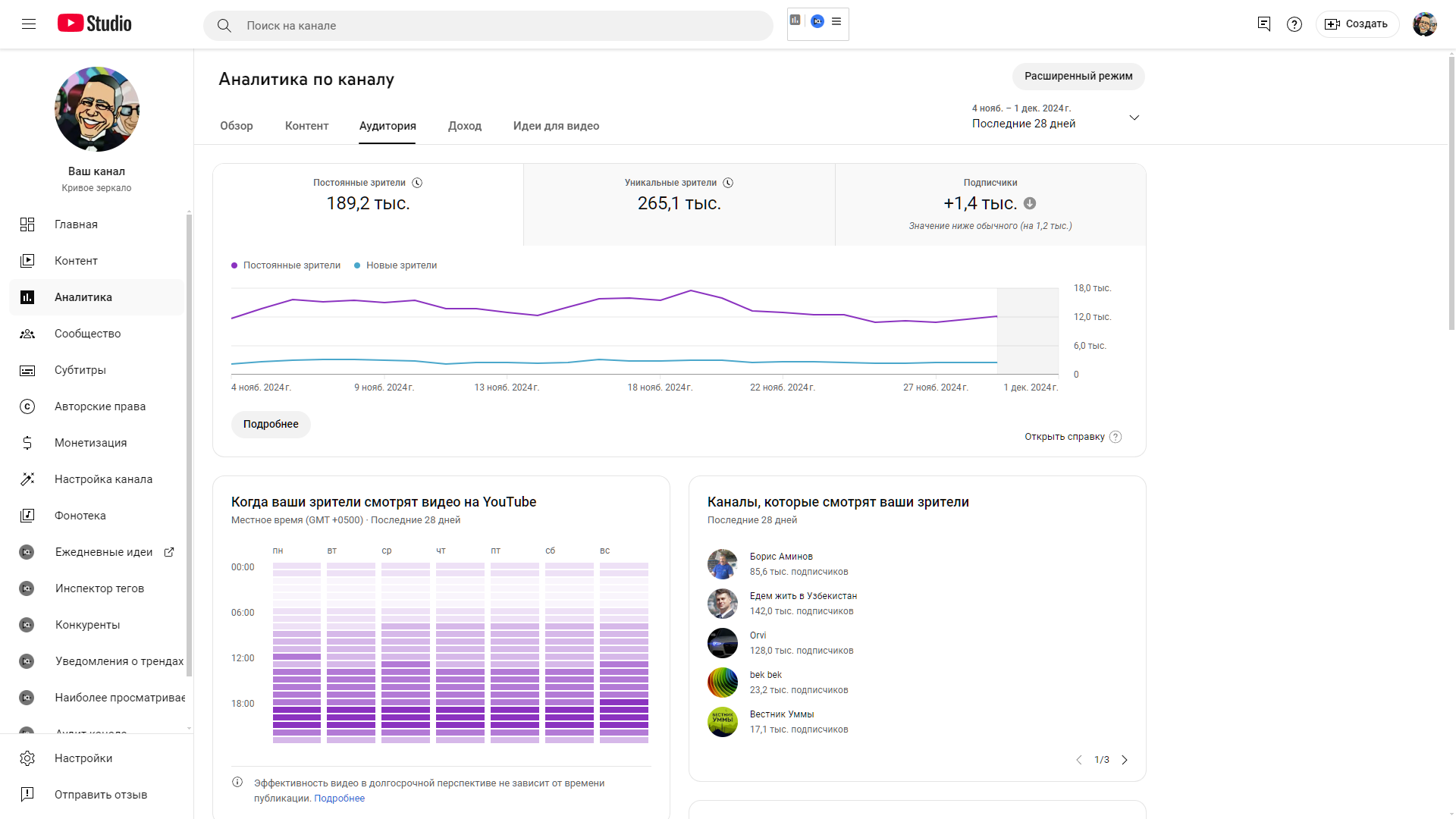
Task: Open Монетизация in the sidebar
Action: tap(97, 443)
